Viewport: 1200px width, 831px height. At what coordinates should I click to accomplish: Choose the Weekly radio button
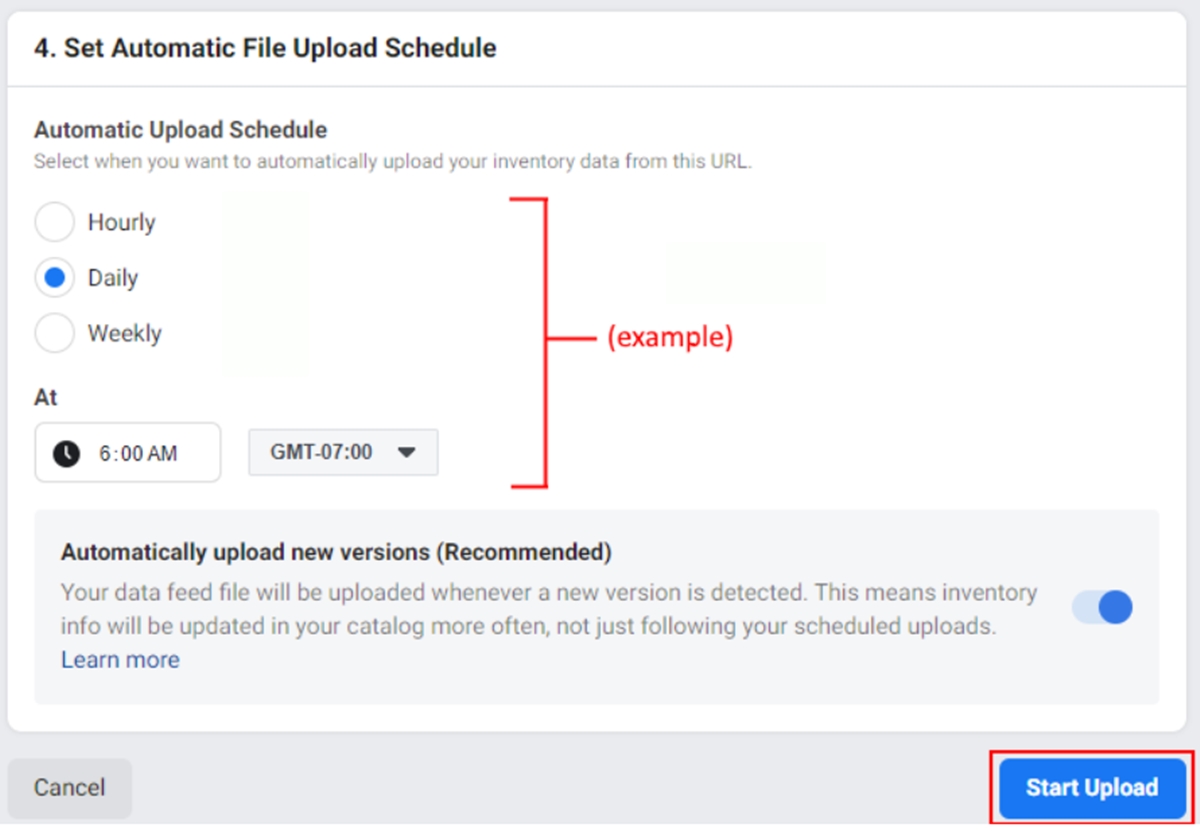point(55,333)
